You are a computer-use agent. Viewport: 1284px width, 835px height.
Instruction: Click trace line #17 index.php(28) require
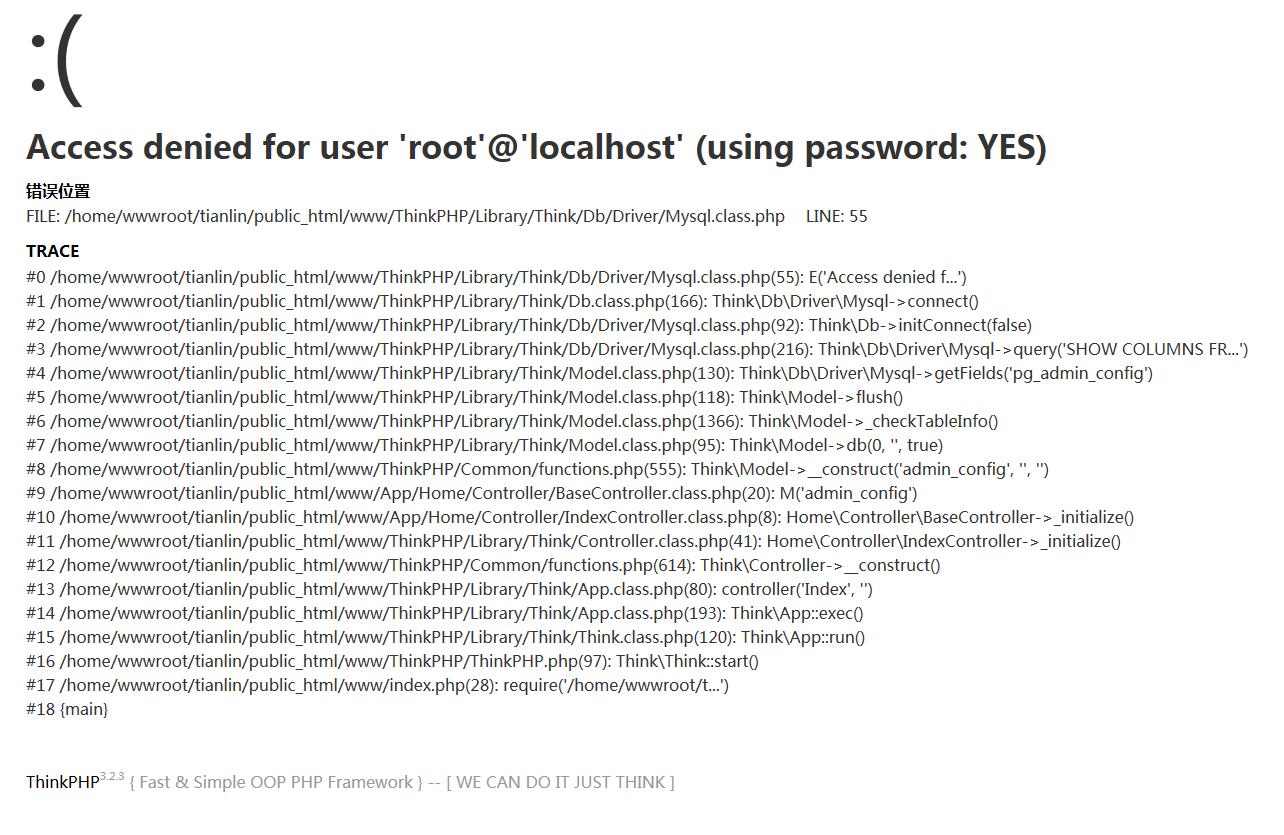(x=377, y=685)
